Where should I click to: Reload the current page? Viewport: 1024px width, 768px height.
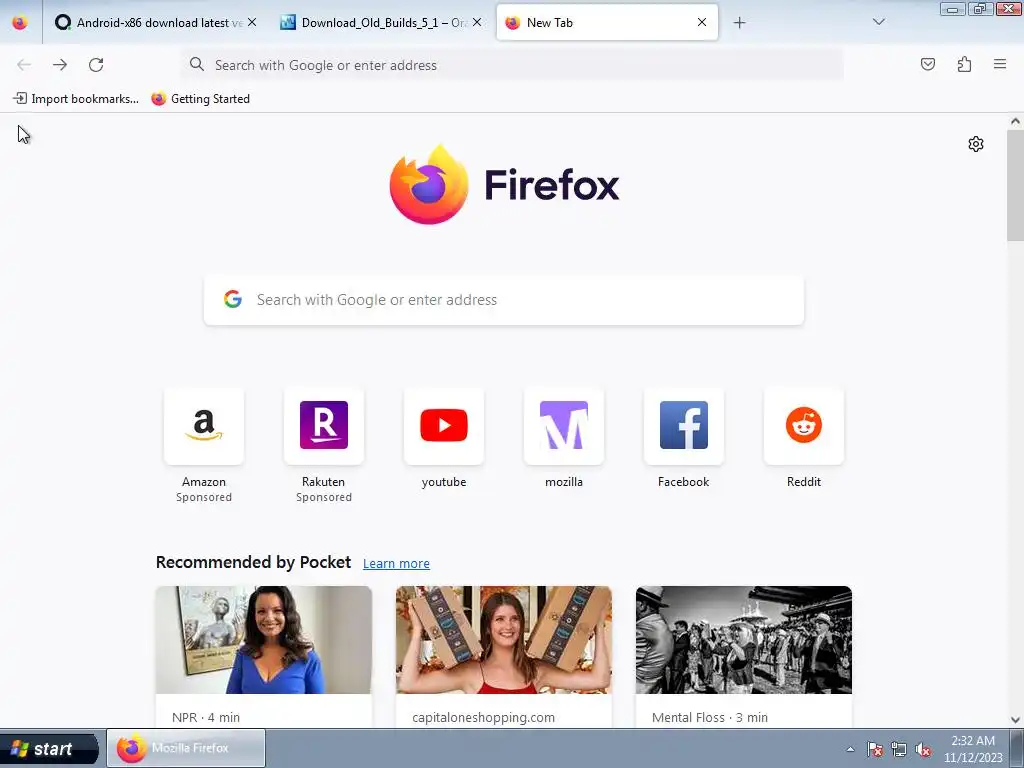click(96, 65)
